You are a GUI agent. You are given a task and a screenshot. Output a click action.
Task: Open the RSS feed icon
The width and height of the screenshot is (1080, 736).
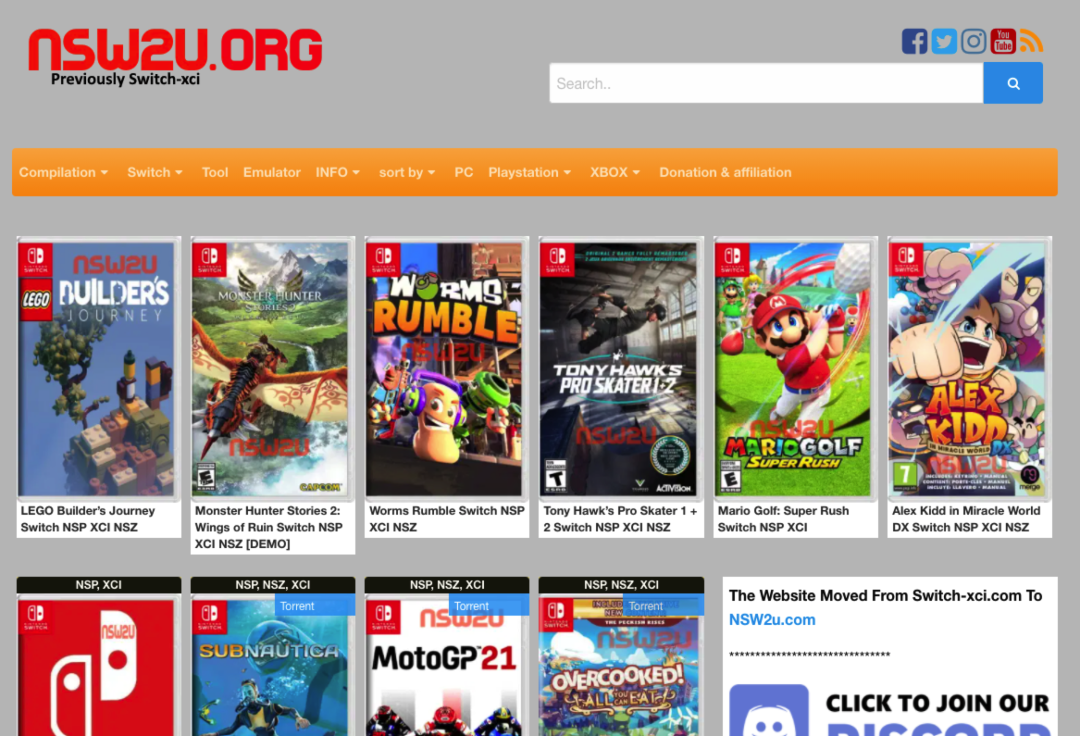tap(1031, 41)
